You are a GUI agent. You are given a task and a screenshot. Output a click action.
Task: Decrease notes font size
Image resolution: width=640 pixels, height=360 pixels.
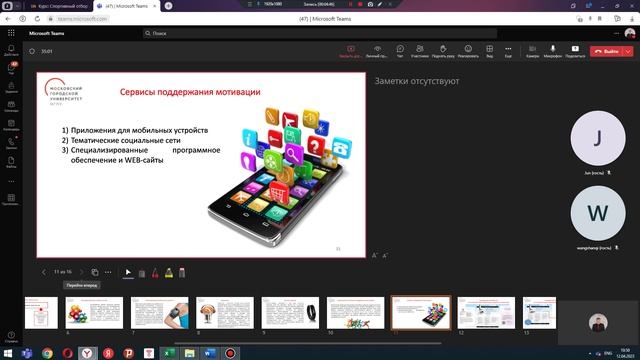pos(385,256)
